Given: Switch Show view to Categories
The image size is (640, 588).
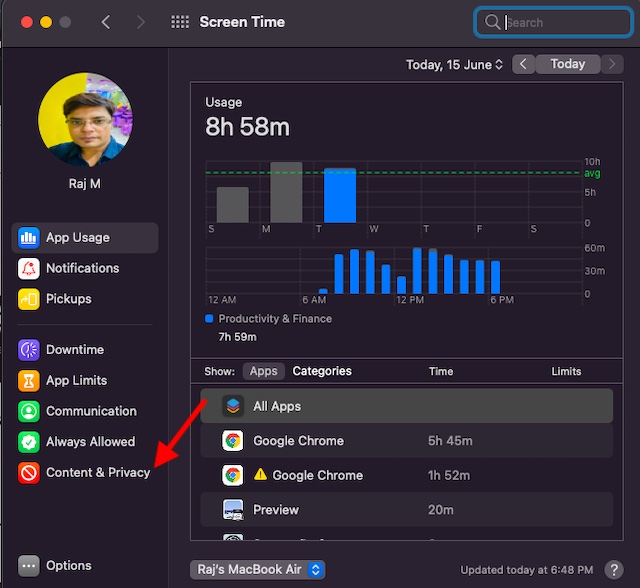Looking at the screenshot, I should pos(322,371).
